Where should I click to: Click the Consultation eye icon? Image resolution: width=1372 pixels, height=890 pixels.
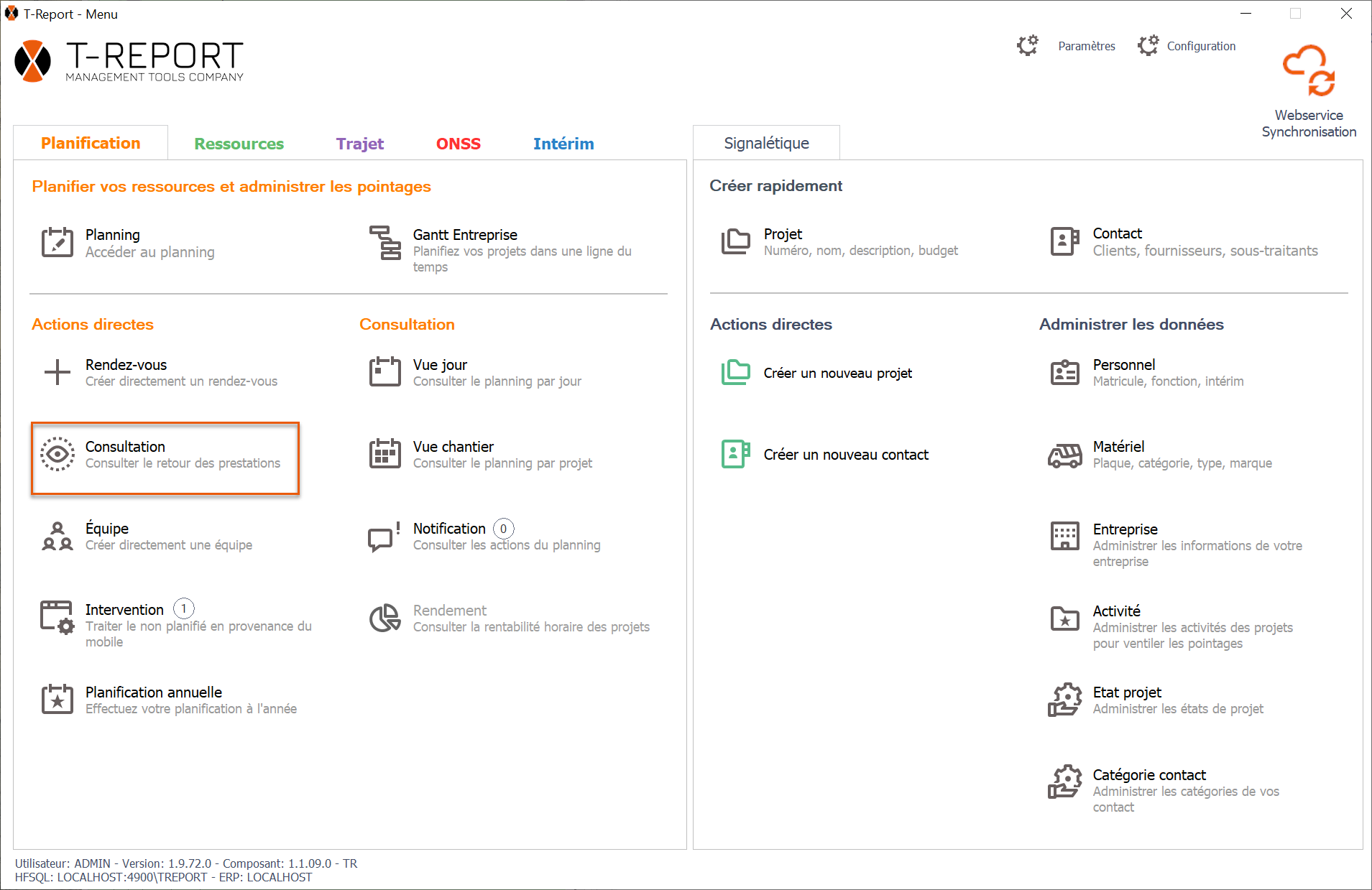tap(57, 454)
